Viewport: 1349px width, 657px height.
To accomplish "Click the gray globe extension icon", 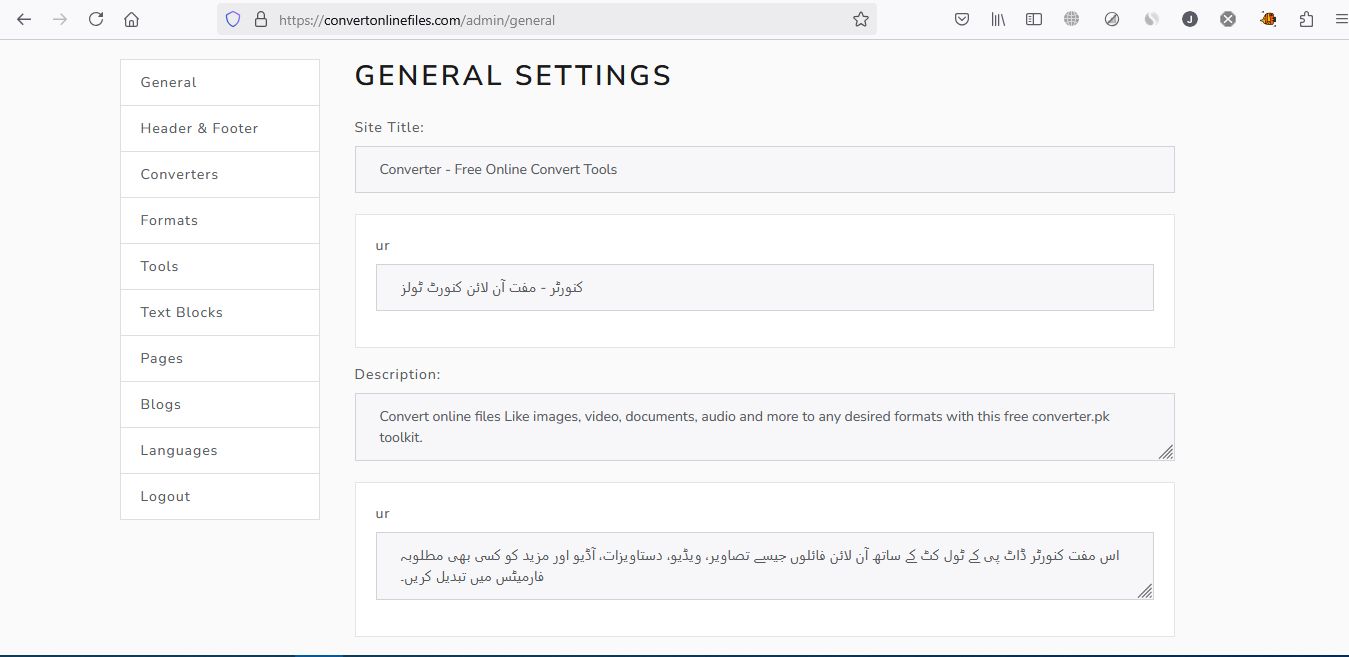I will (1072, 19).
